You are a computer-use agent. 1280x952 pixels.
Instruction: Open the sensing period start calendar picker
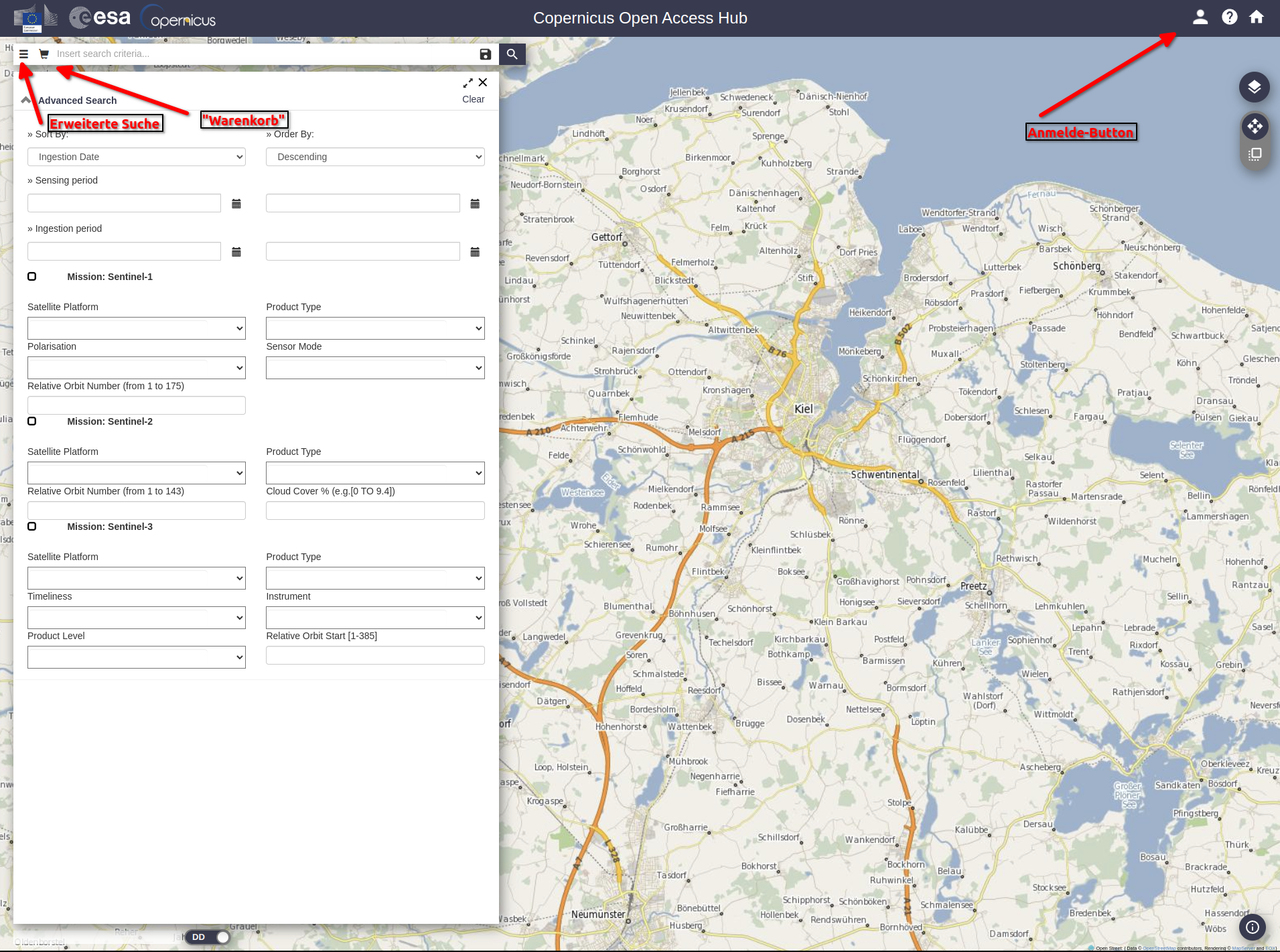pyautogui.click(x=236, y=203)
